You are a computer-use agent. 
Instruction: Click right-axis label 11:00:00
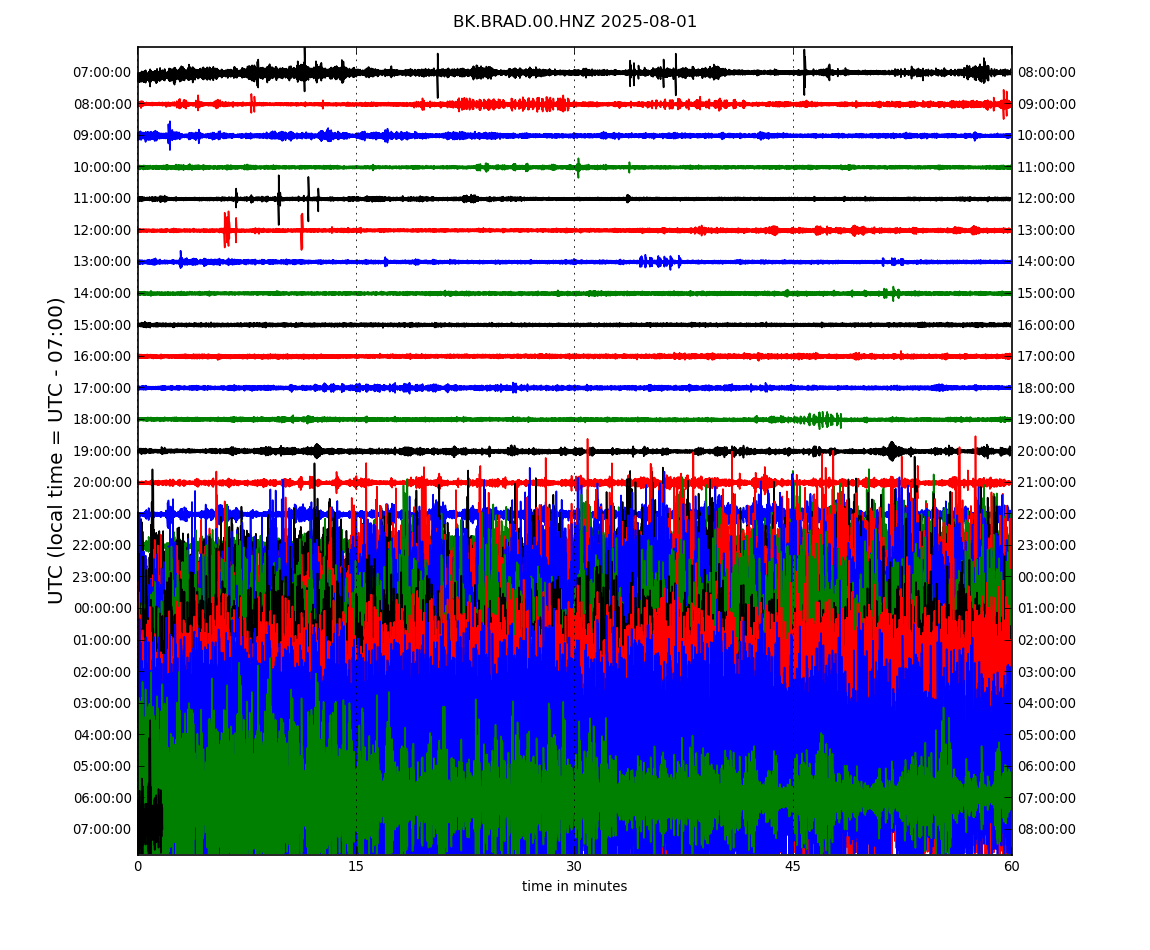(1047, 167)
